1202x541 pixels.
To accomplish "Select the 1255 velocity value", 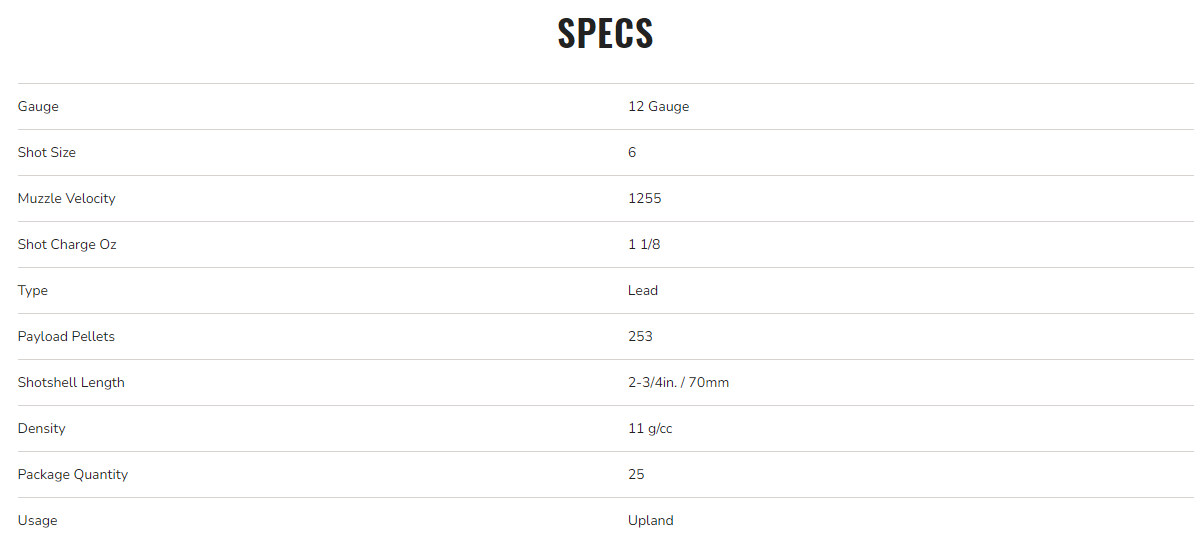I will tap(644, 199).
